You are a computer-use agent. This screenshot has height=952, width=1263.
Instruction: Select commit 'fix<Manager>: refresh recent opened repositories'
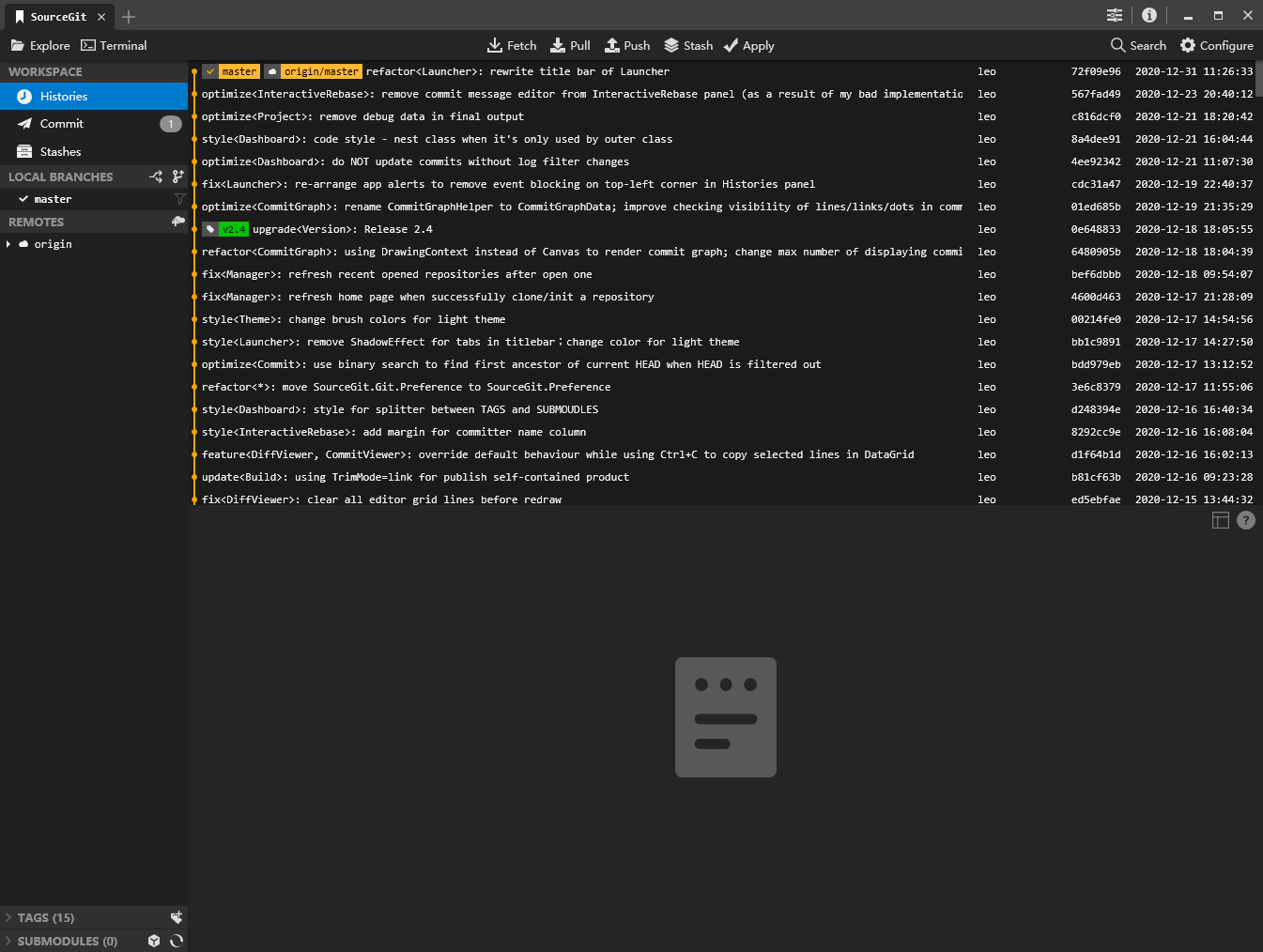point(723,274)
